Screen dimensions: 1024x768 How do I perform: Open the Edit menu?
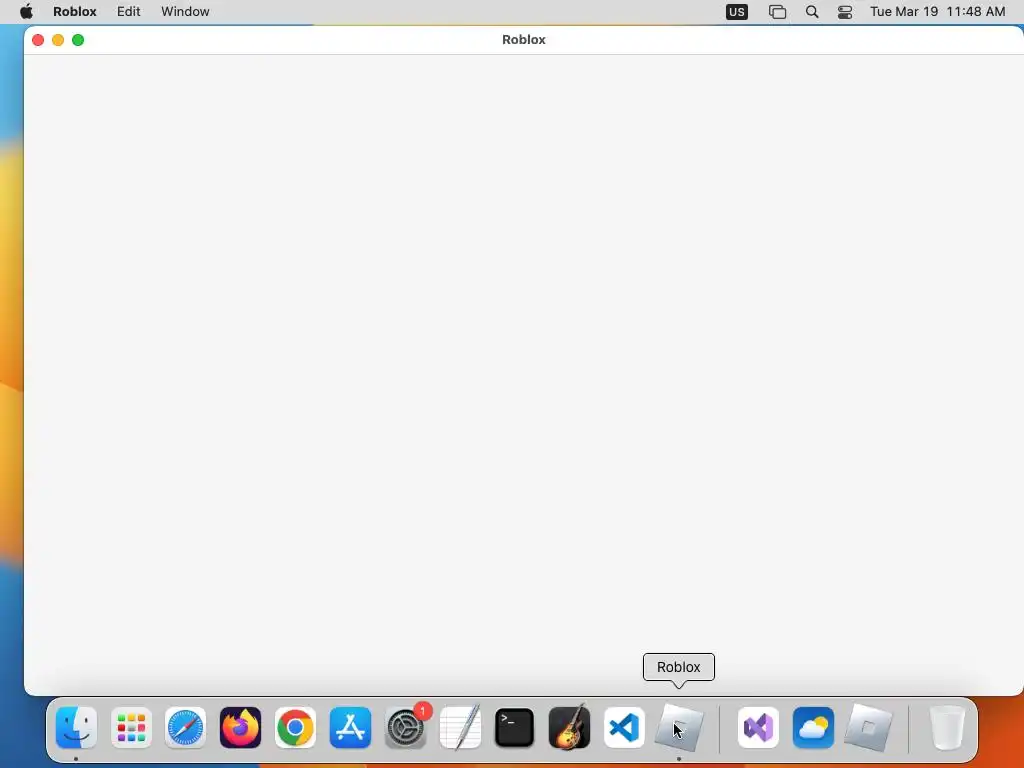129,12
